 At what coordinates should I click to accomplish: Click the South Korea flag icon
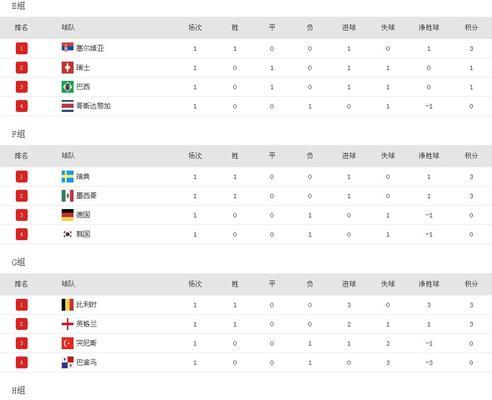[x=67, y=234]
